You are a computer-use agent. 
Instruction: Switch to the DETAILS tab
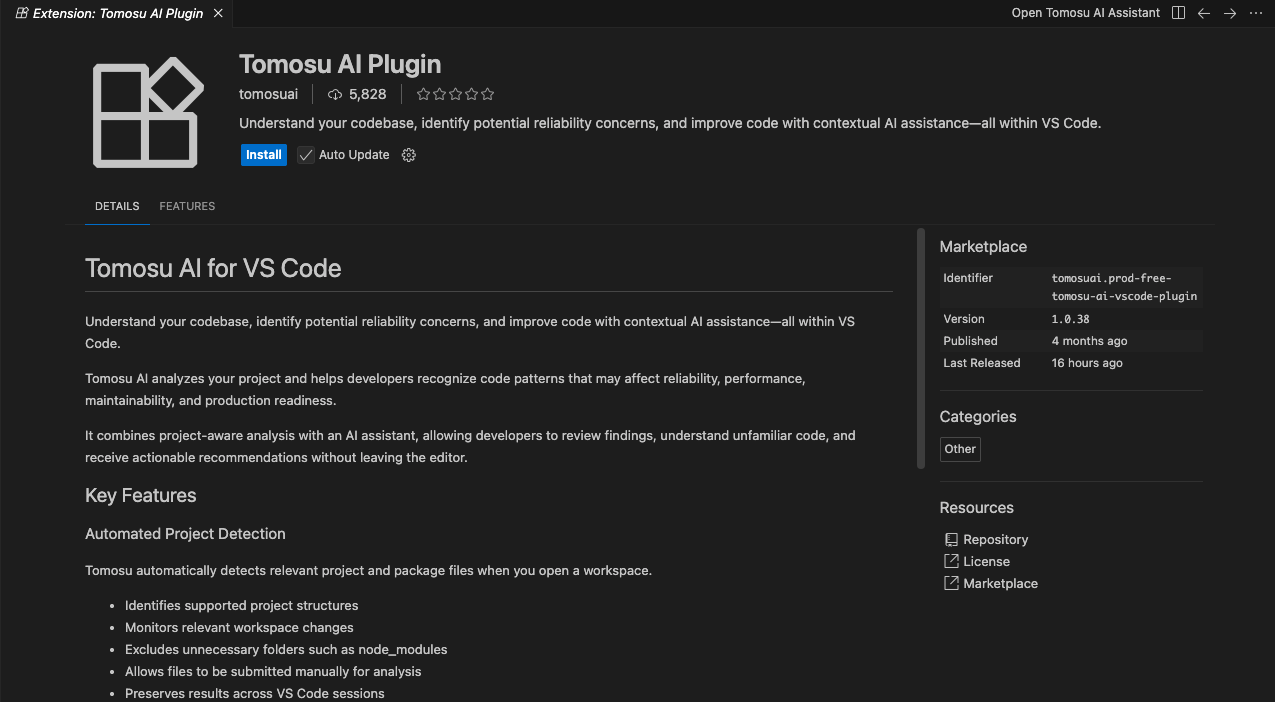[x=117, y=206]
